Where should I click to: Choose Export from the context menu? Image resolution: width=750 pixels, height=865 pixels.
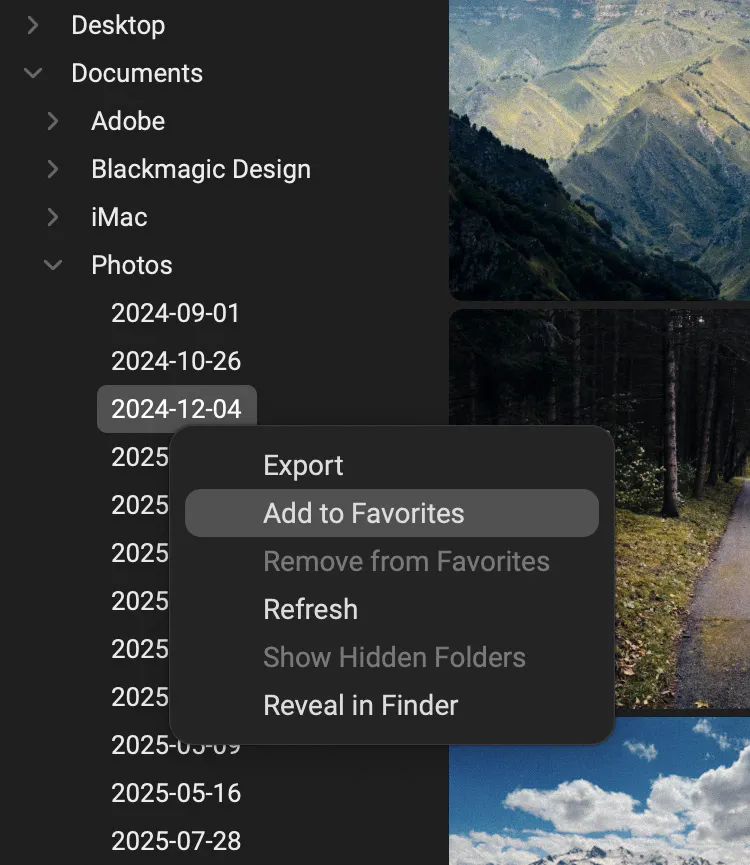coord(303,465)
